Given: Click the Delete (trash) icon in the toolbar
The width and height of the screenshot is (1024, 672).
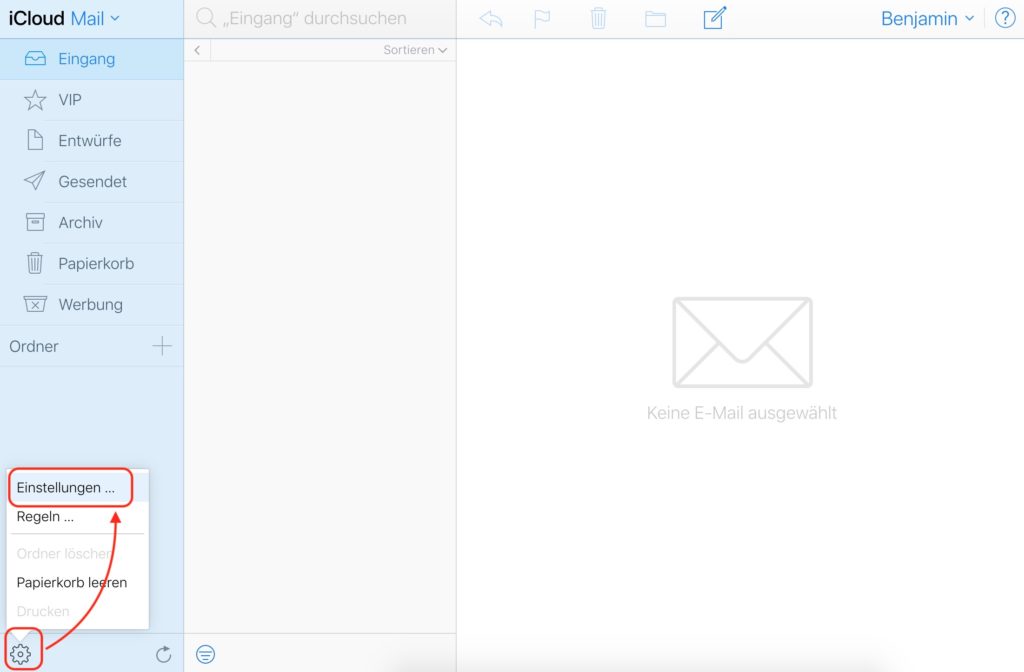Looking at the screenshot, I should (x=598, y=17).
